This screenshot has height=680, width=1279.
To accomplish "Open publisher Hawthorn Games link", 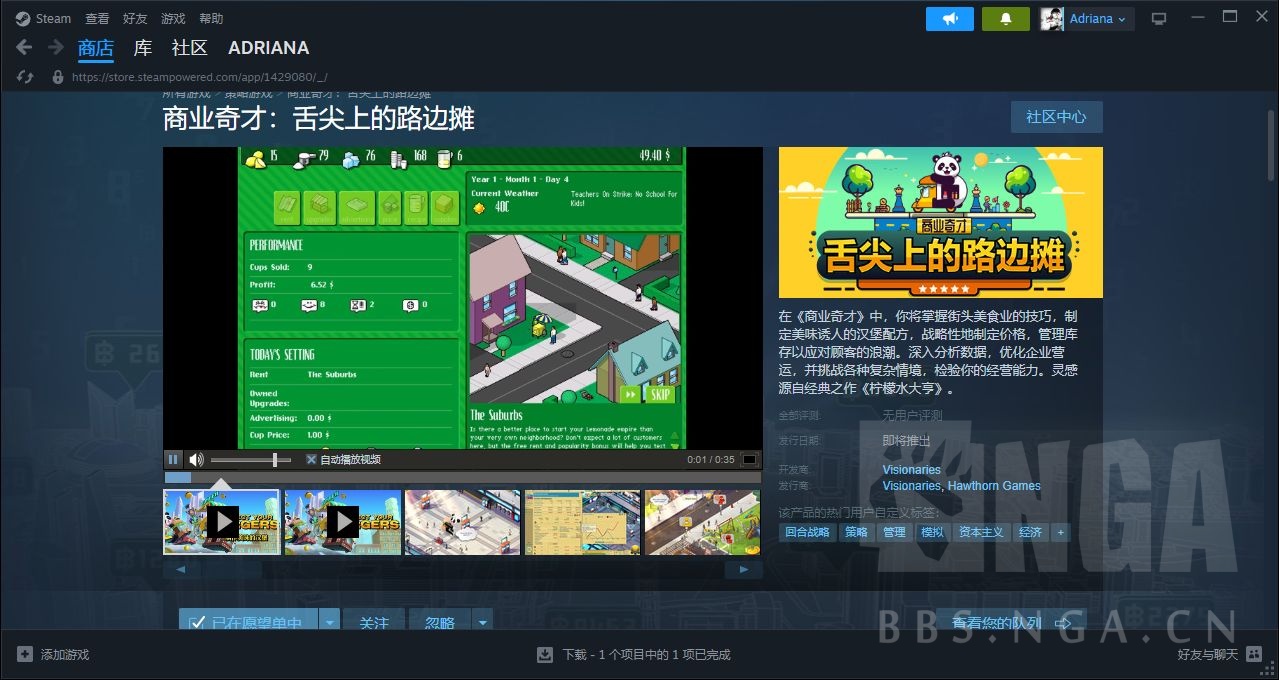I will [x=994, y=486].
